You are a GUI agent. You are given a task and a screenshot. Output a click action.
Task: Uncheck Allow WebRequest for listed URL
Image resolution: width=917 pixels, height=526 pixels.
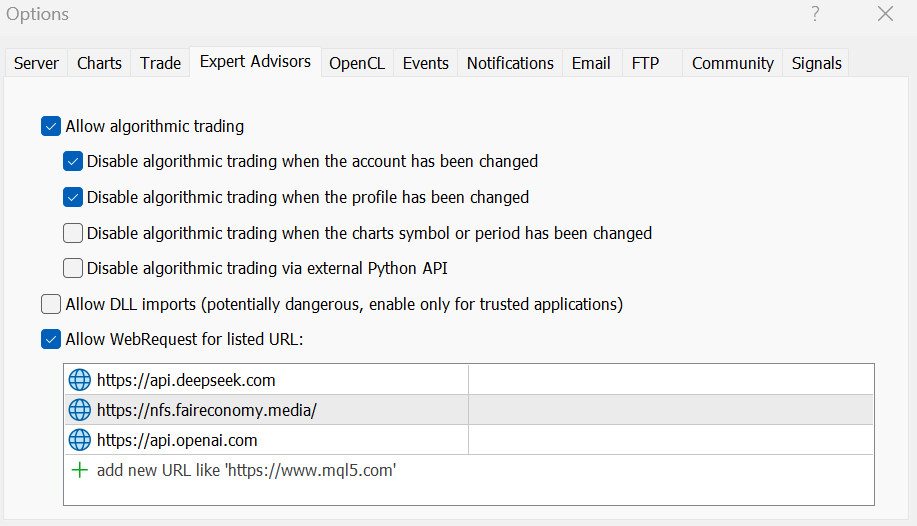(x=51, y=339)
